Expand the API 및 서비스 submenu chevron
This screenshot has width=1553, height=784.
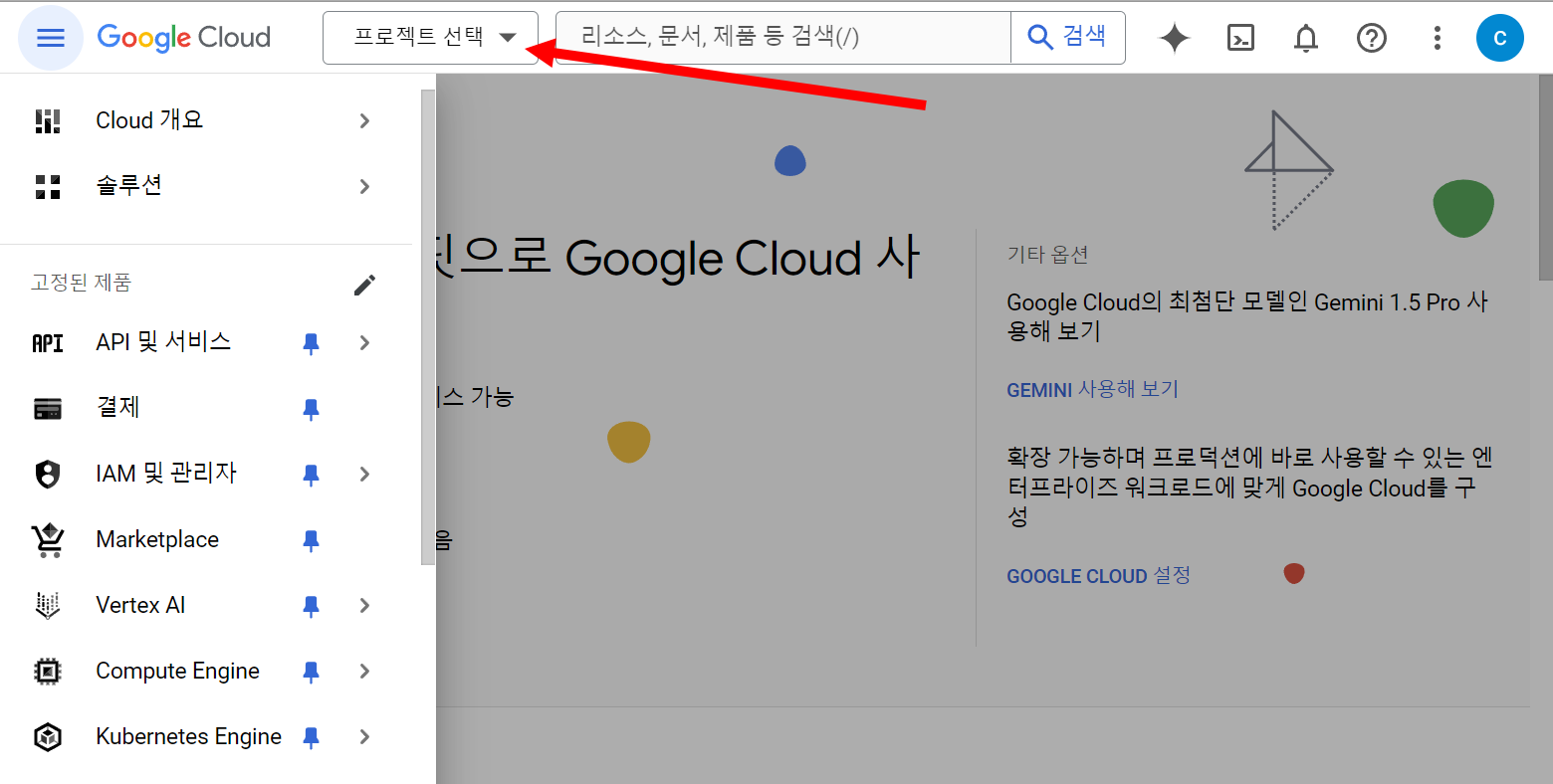[x=364, y=343]
